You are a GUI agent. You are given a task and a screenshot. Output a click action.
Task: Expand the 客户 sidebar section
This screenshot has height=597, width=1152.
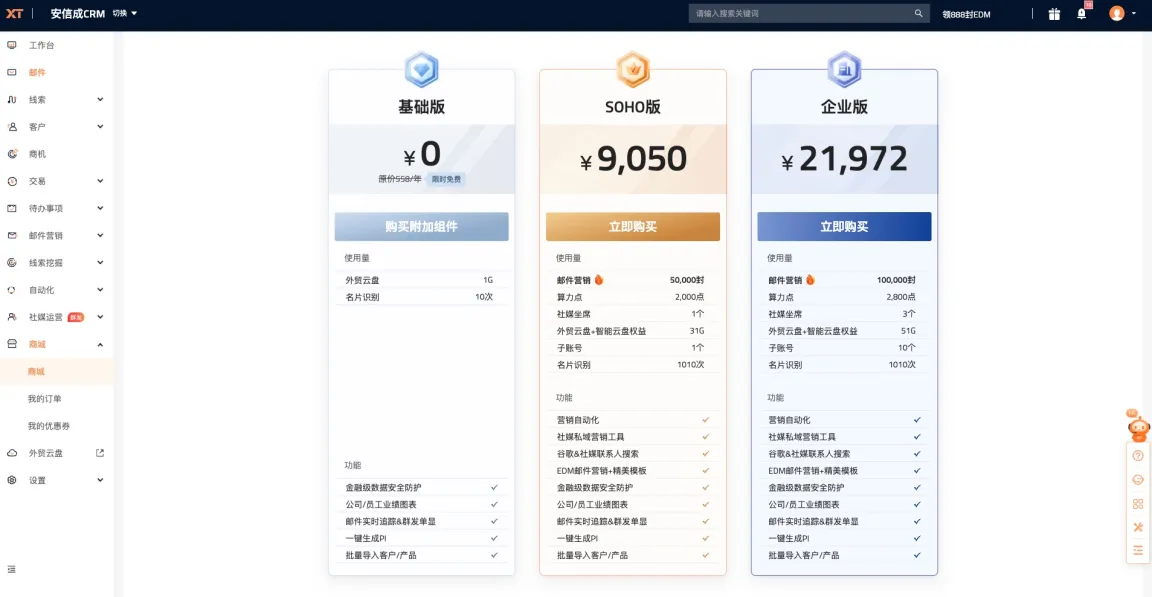tap(100, 127)
